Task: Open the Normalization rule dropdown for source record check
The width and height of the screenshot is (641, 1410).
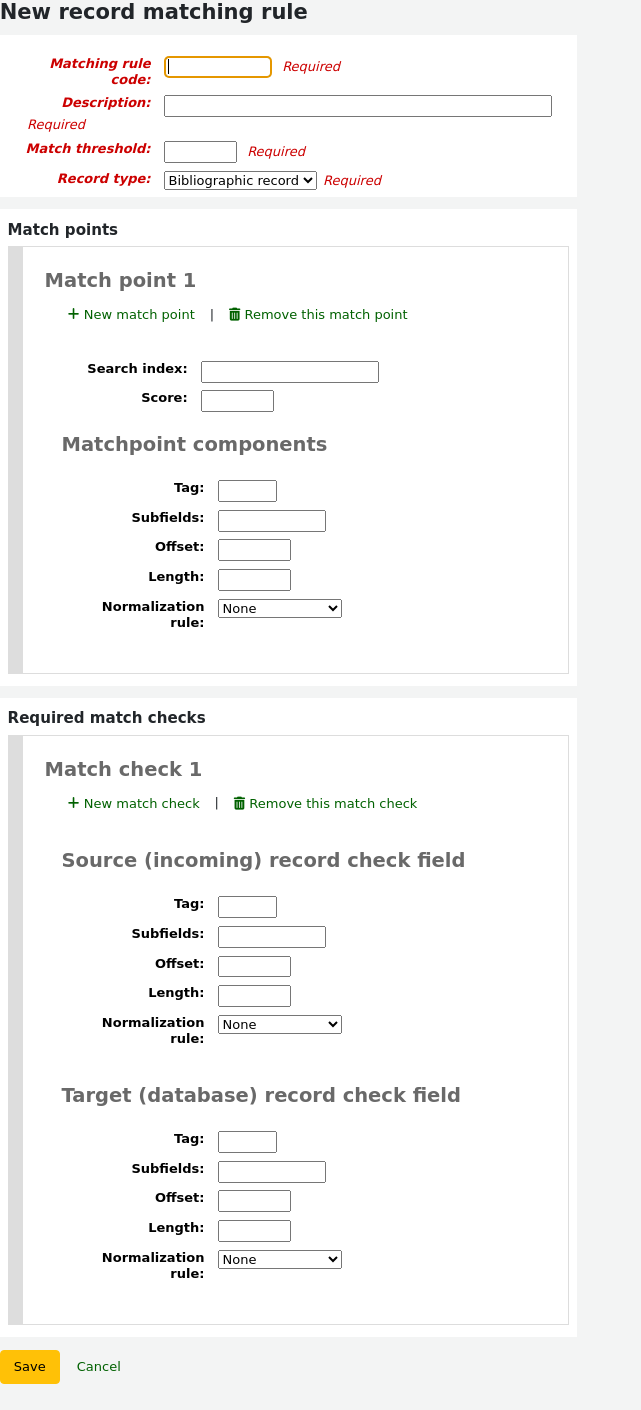Action: pos(279,1024)
